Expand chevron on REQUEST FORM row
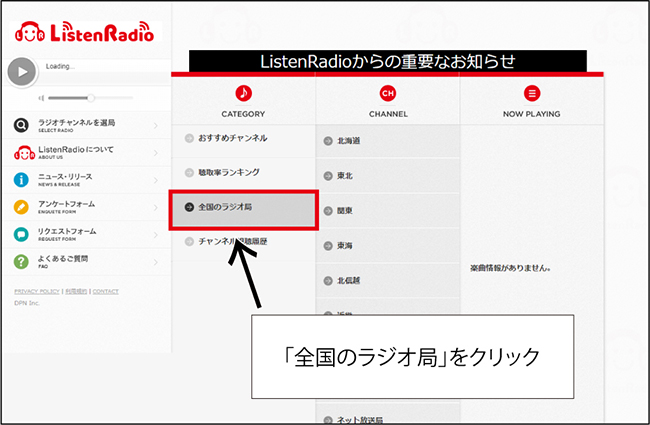 (156, 235)
